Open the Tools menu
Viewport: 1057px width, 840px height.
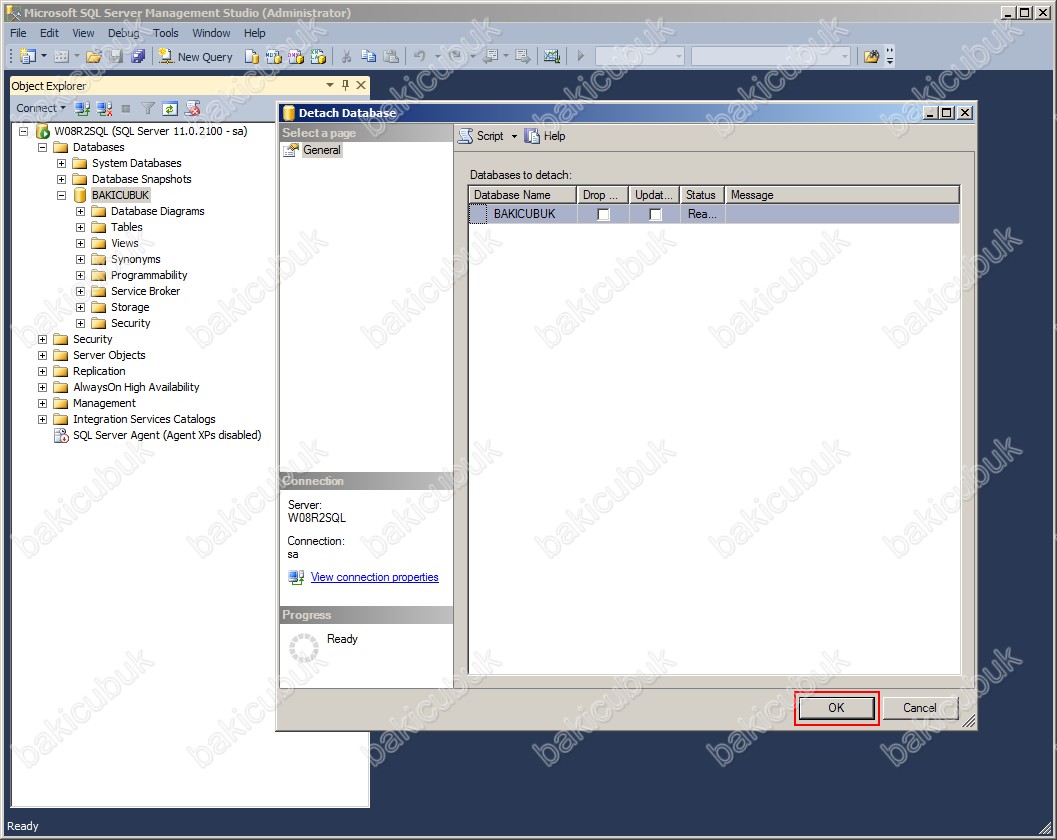coord(165,33)
